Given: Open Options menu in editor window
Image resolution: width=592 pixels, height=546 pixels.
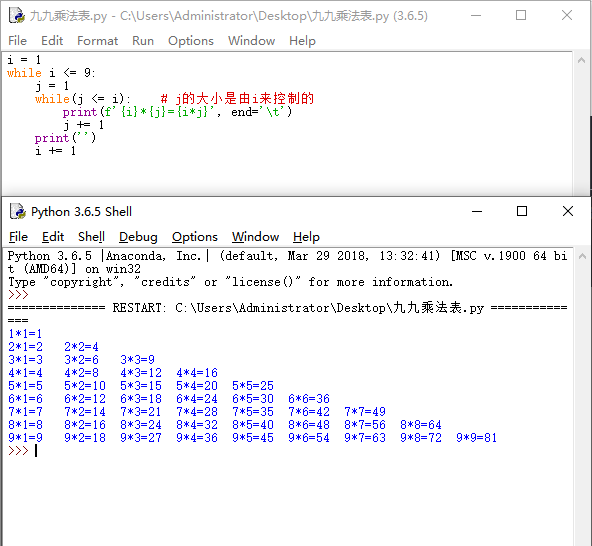Looking at the screenshot, I should pyautogui.click(x=191, y=40).
